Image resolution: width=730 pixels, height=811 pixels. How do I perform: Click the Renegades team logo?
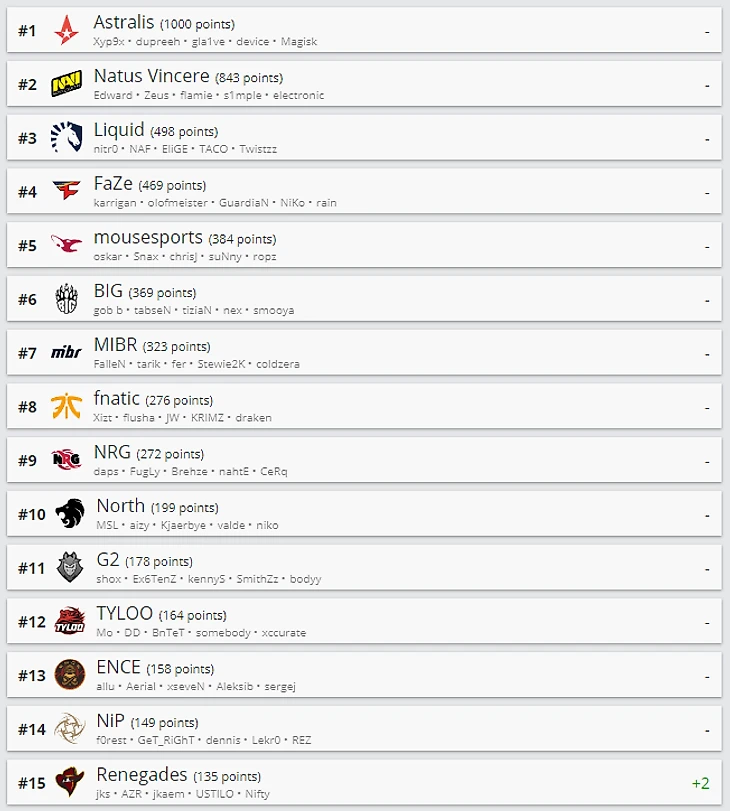click(70, 782)
